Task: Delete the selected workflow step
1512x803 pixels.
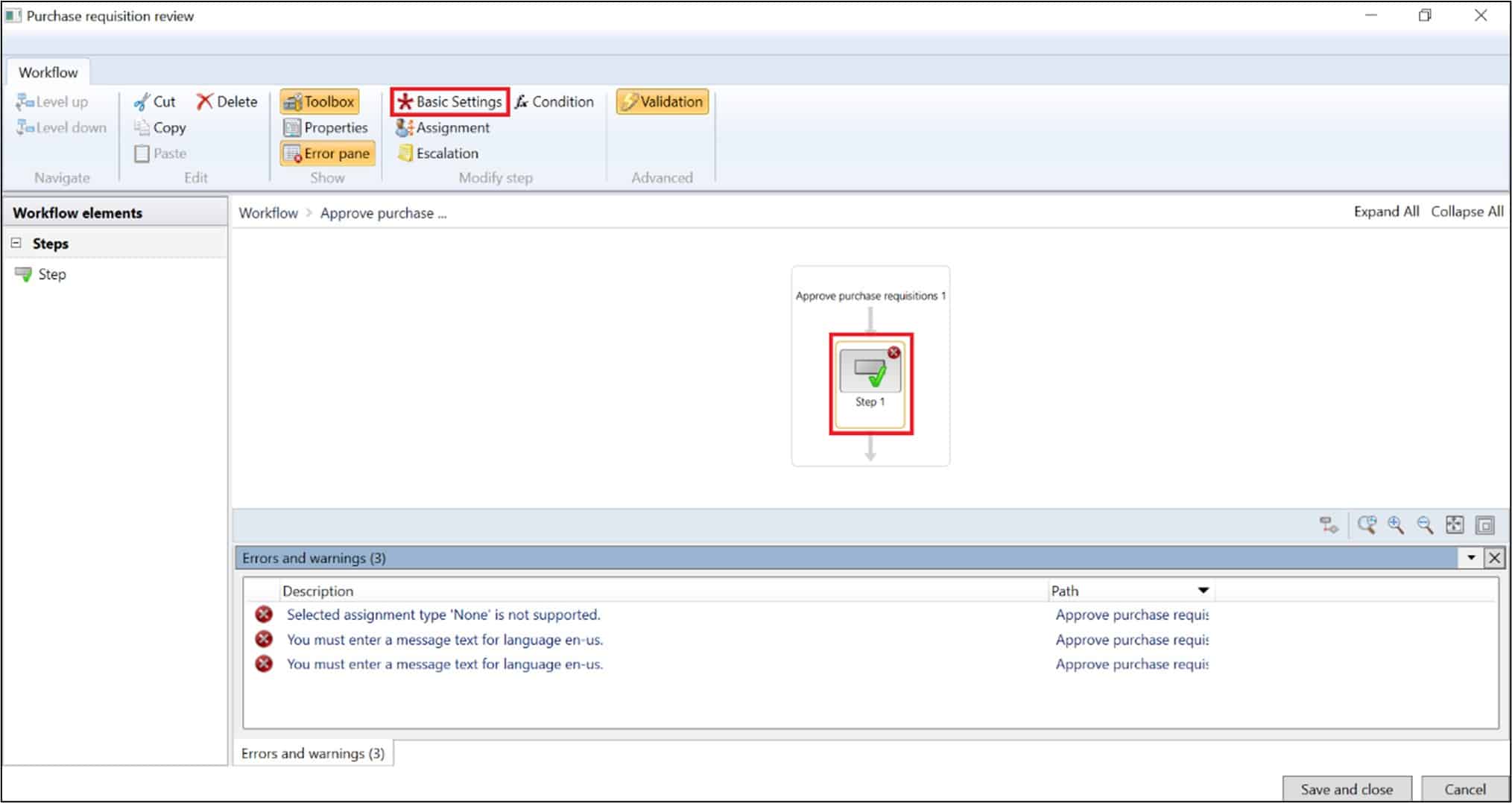Action: click(227, 102)
